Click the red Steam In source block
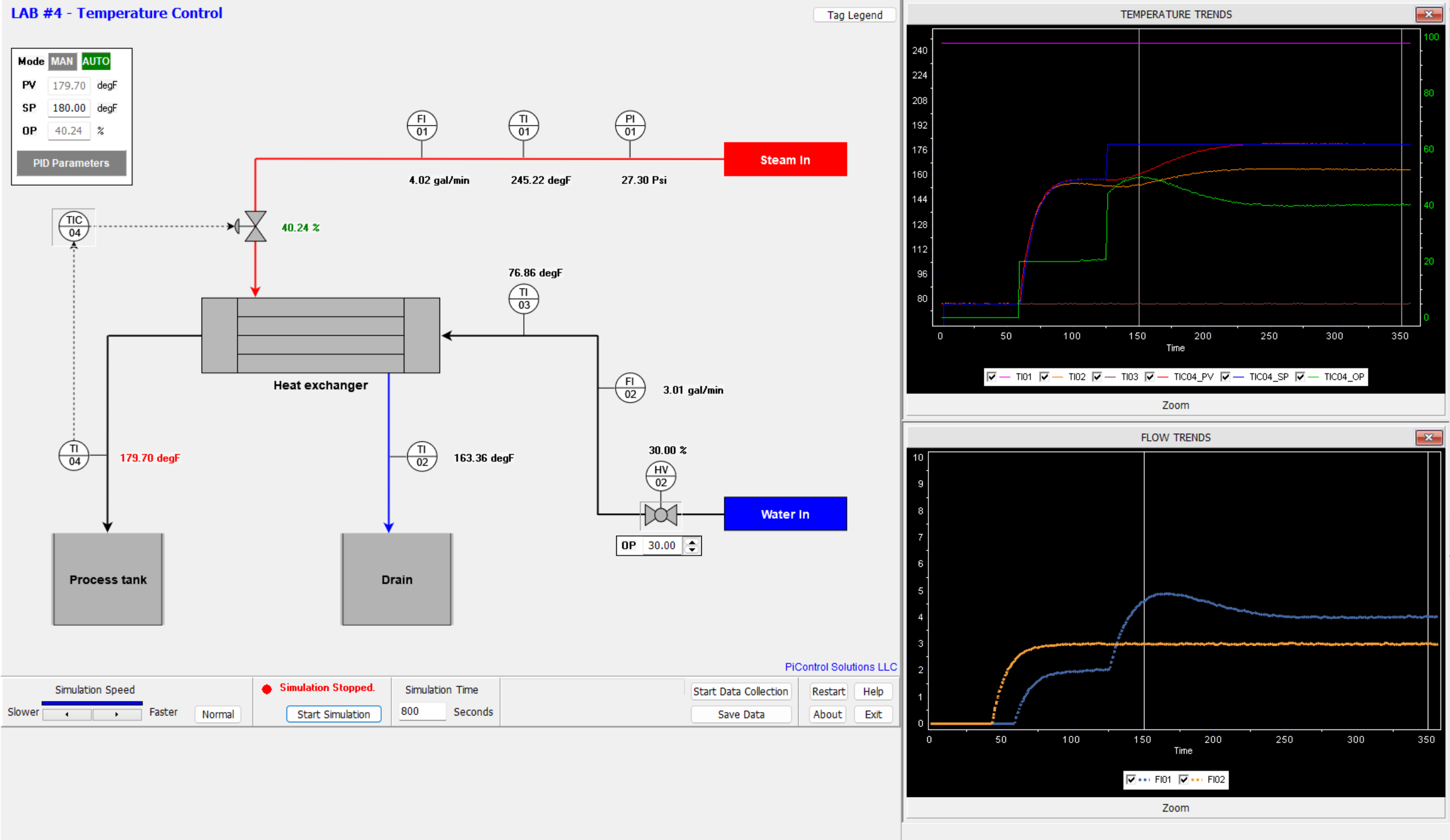The height and width of the screenshot is (840, 1450). pos(785,159)
